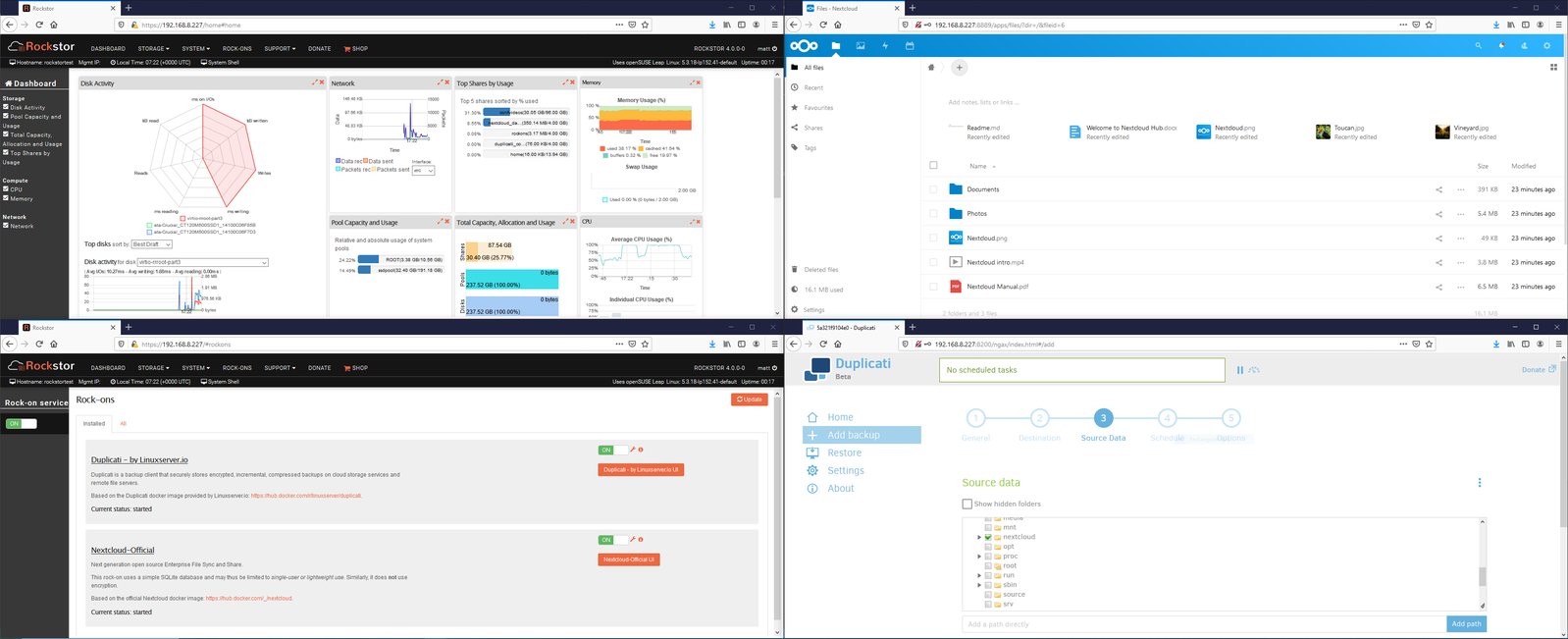The image size is (1568, 639).
Task: Switch Nextcloud files to grid view
Action: coord(1553,68)
